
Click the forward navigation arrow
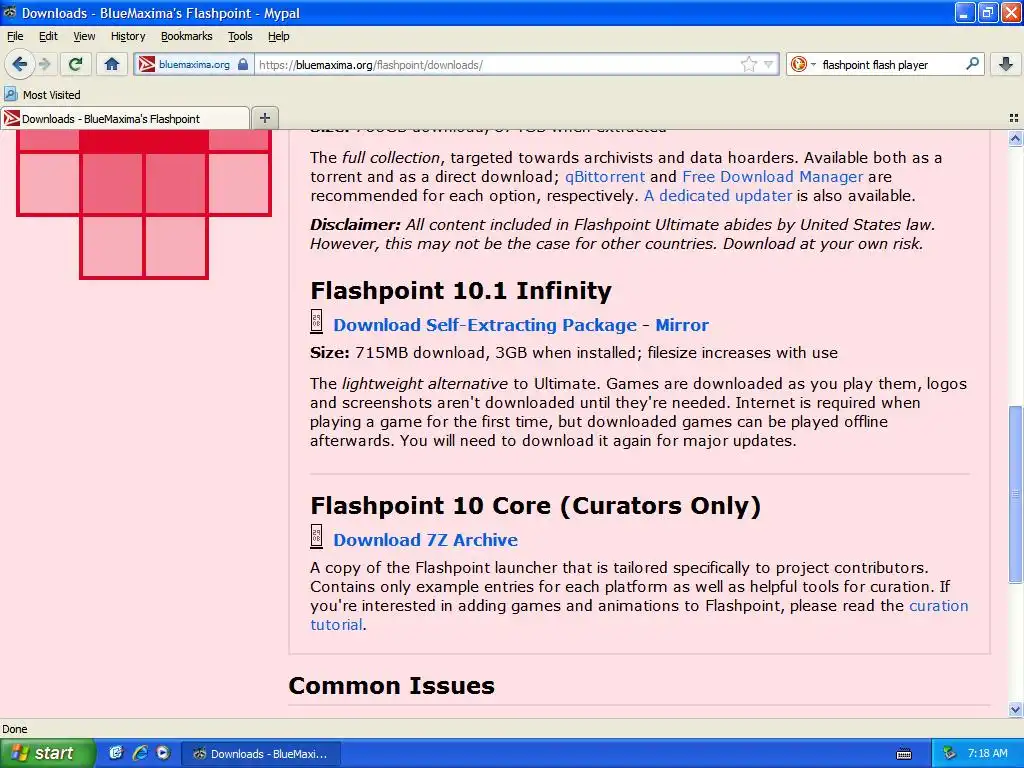click(x=44, y=64)
